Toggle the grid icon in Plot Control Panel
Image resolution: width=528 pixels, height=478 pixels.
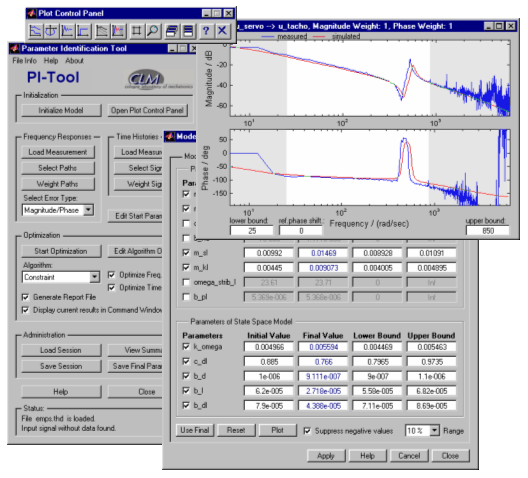136,31
